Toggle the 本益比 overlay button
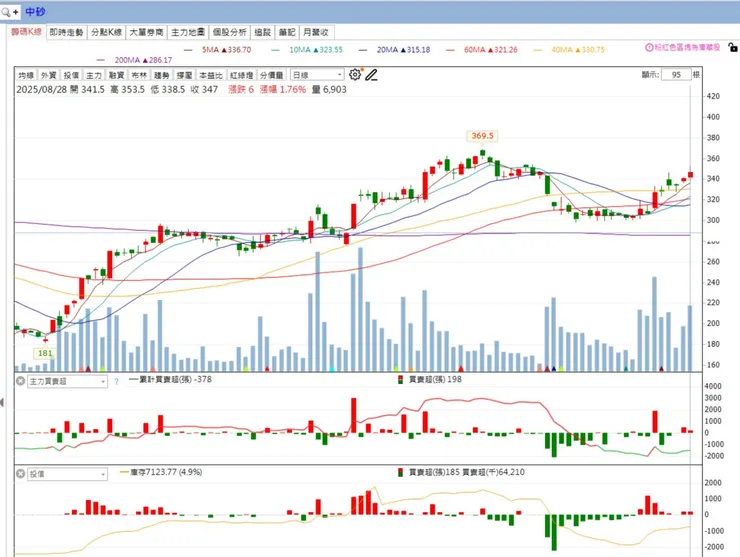Screen dimensions: 740x557 (x=210, y=75)
